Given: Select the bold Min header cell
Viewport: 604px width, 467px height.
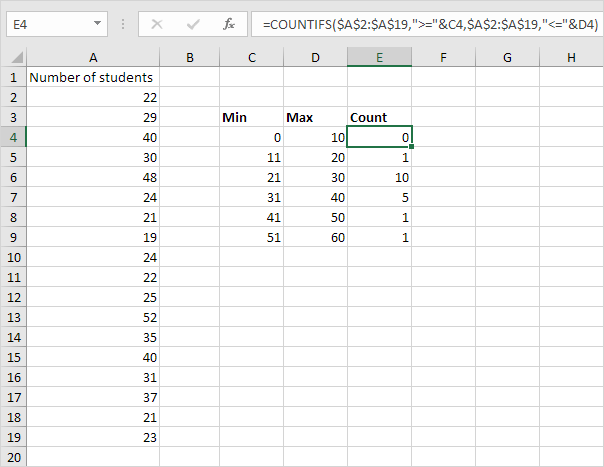Looking at the screenshot, I should point(251,117).
